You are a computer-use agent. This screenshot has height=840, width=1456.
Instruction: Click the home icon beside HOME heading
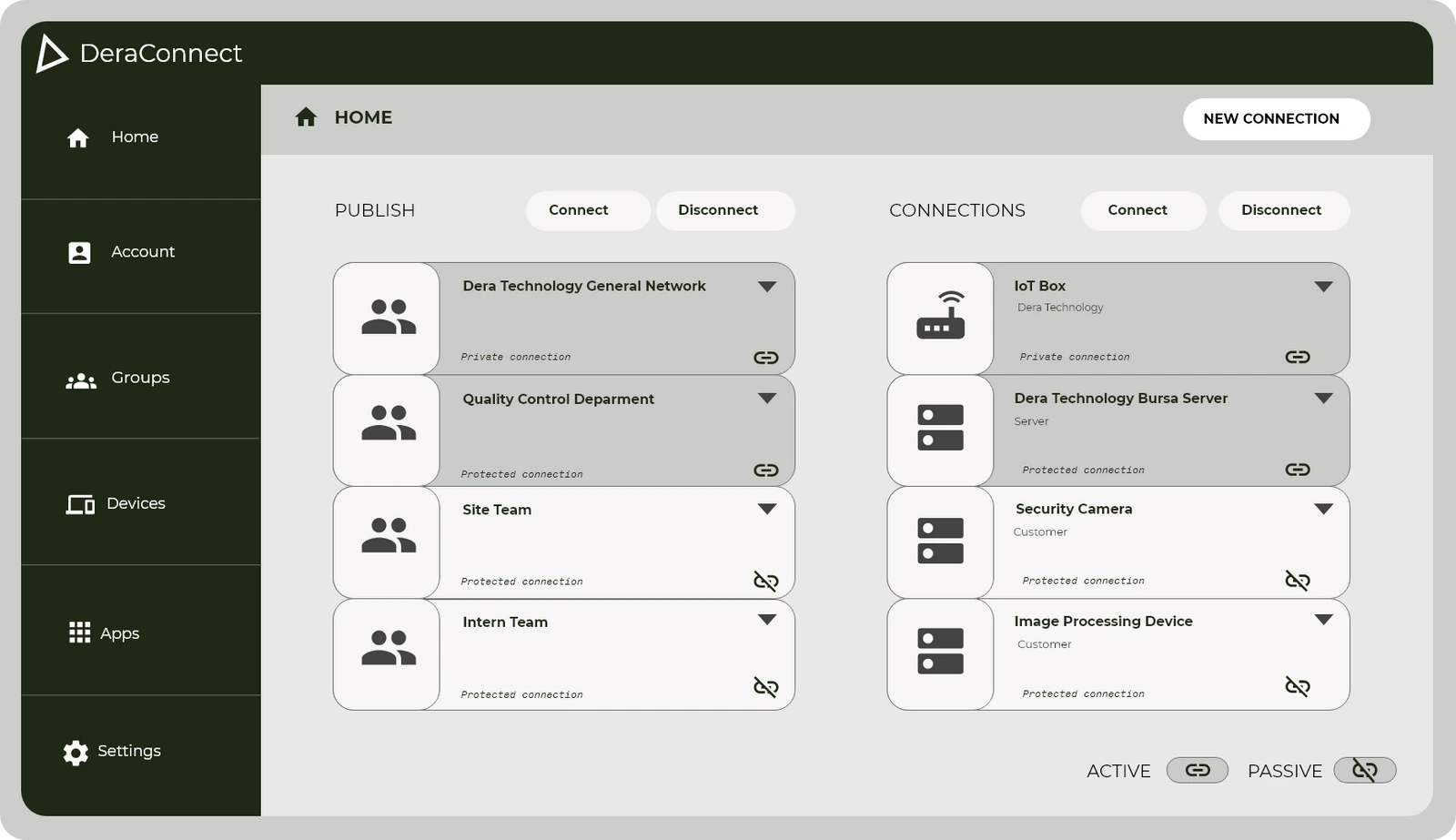pyautogui.click(x=306, y=117)
